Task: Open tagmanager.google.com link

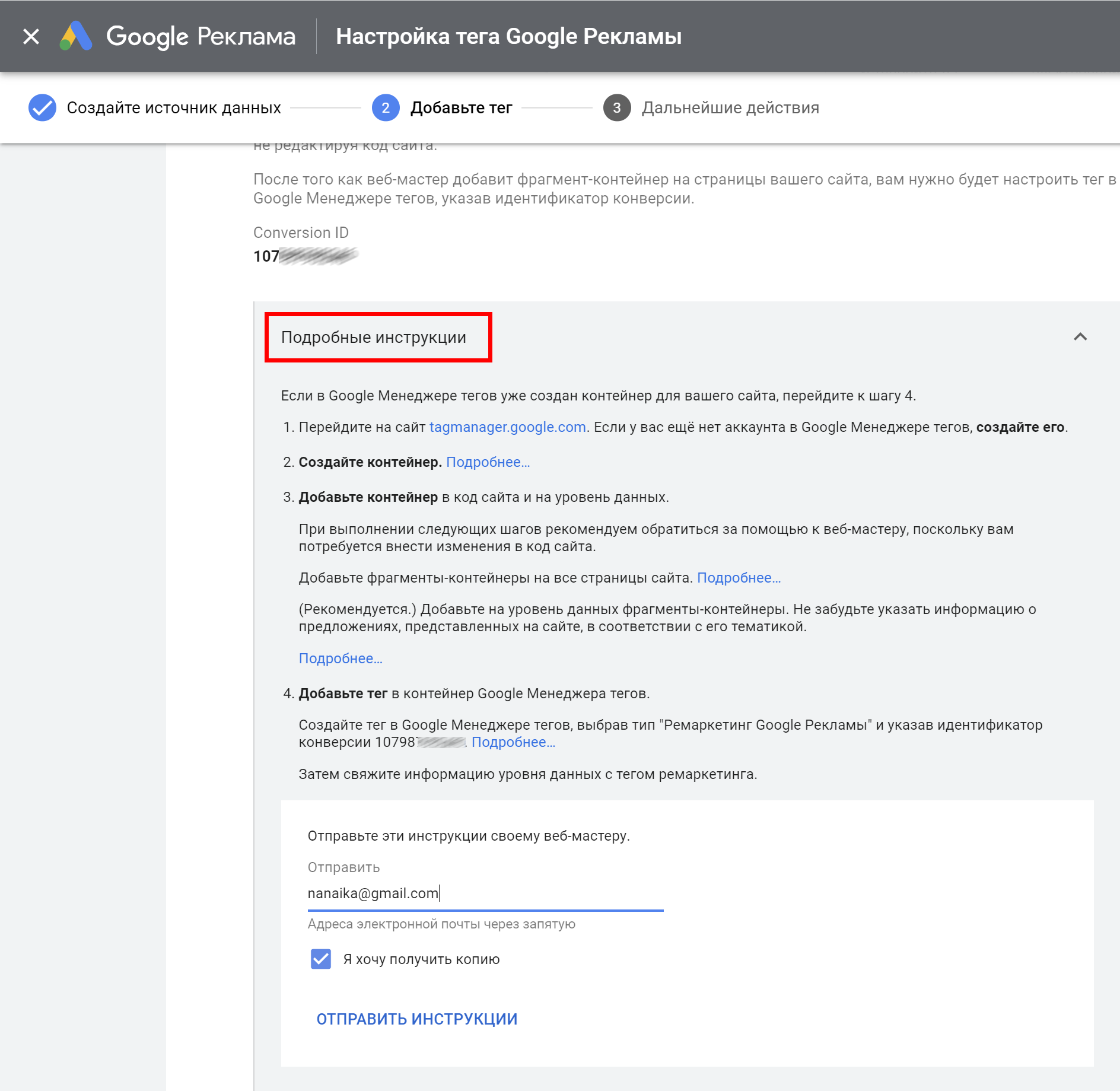Action: coord(508,427)
